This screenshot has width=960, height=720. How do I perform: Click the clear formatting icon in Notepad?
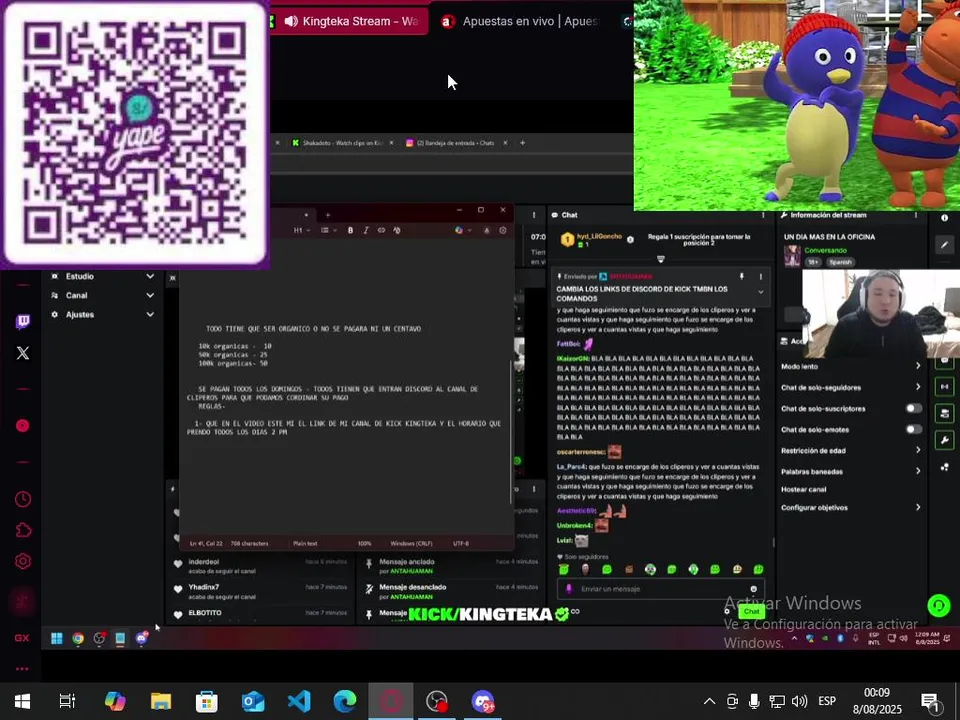397,230
